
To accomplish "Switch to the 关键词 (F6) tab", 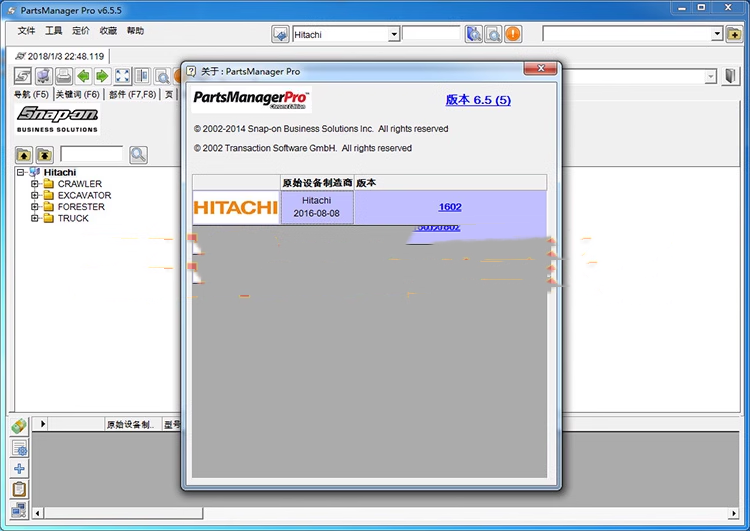I will point(77,94).
